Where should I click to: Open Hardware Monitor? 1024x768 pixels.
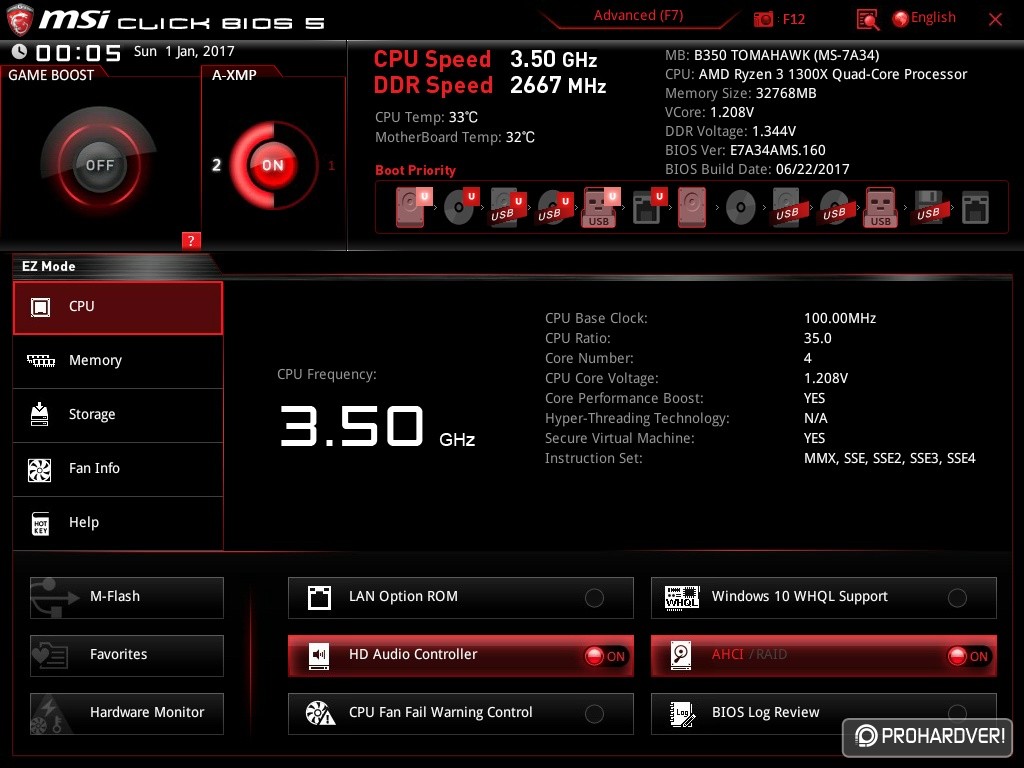click(127, 714)
